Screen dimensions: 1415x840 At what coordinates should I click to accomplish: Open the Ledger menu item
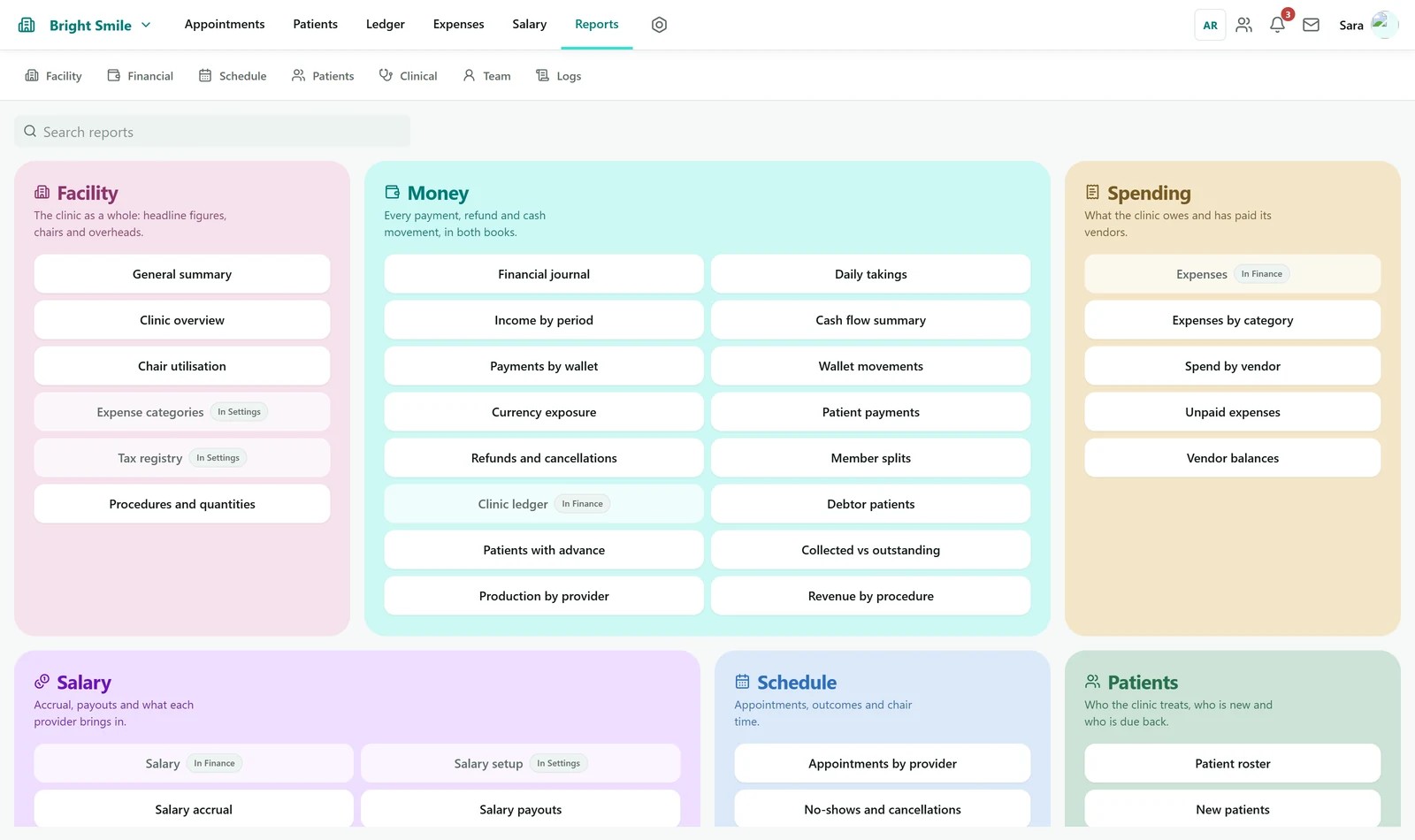click(386, 24)
